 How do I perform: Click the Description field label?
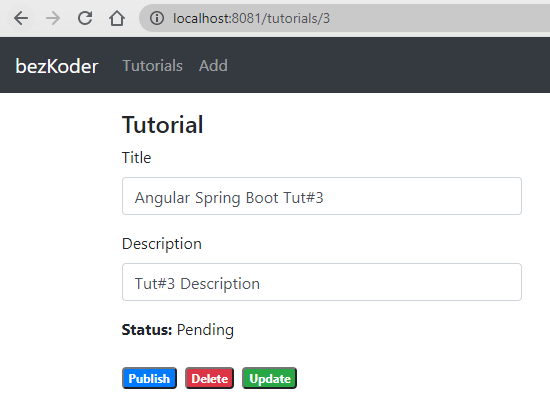tap(162, 244)
